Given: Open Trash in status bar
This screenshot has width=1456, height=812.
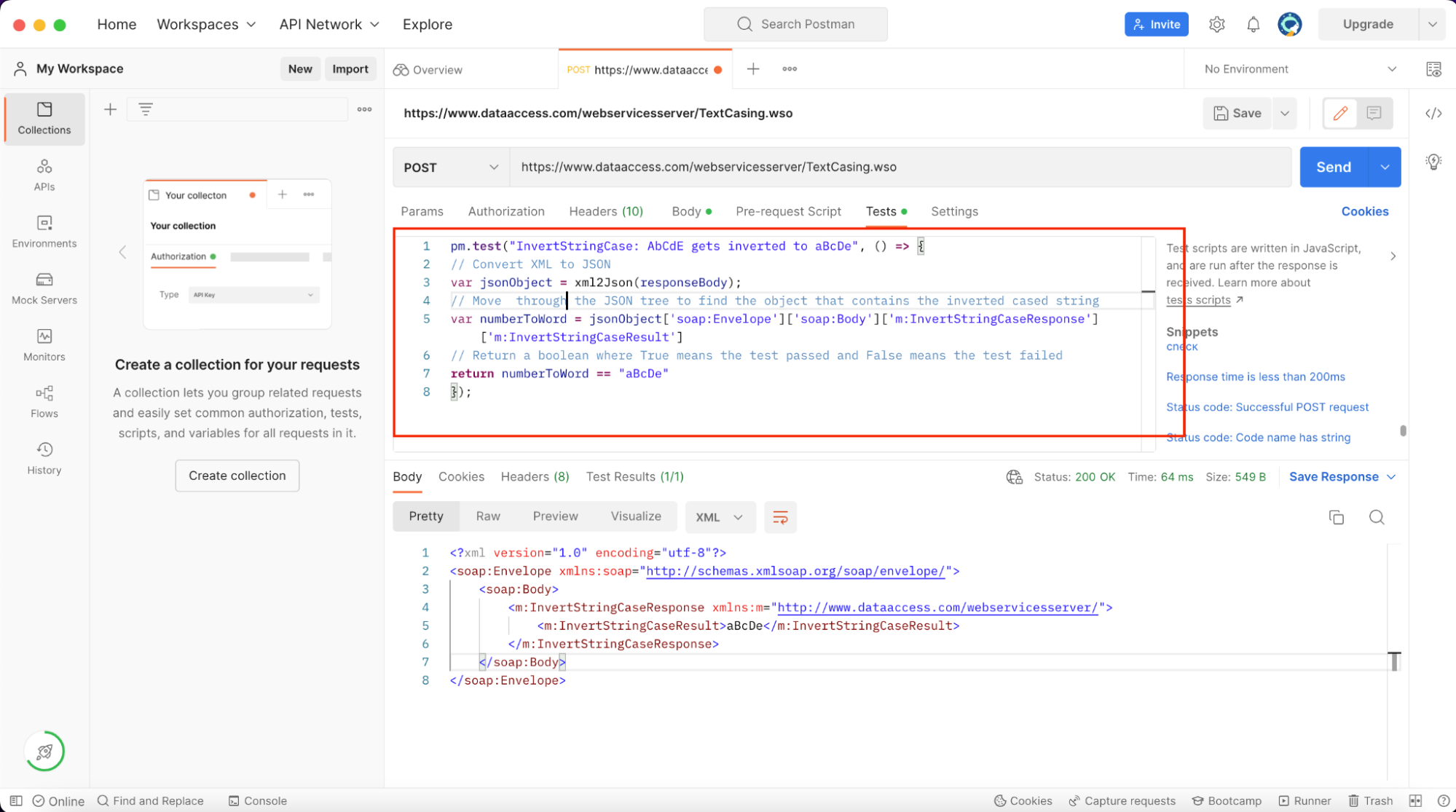Looking at the screenshot, I should (x=1370, y=800).
